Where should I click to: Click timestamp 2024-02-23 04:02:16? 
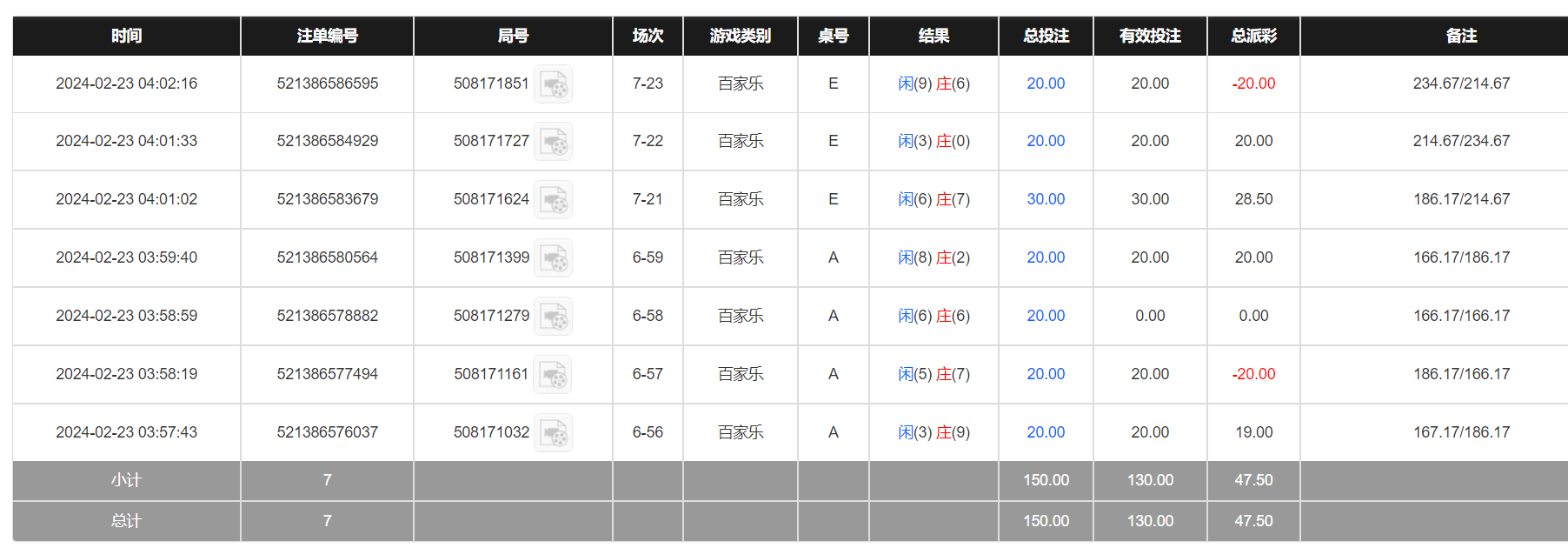[x=127, y=84]
